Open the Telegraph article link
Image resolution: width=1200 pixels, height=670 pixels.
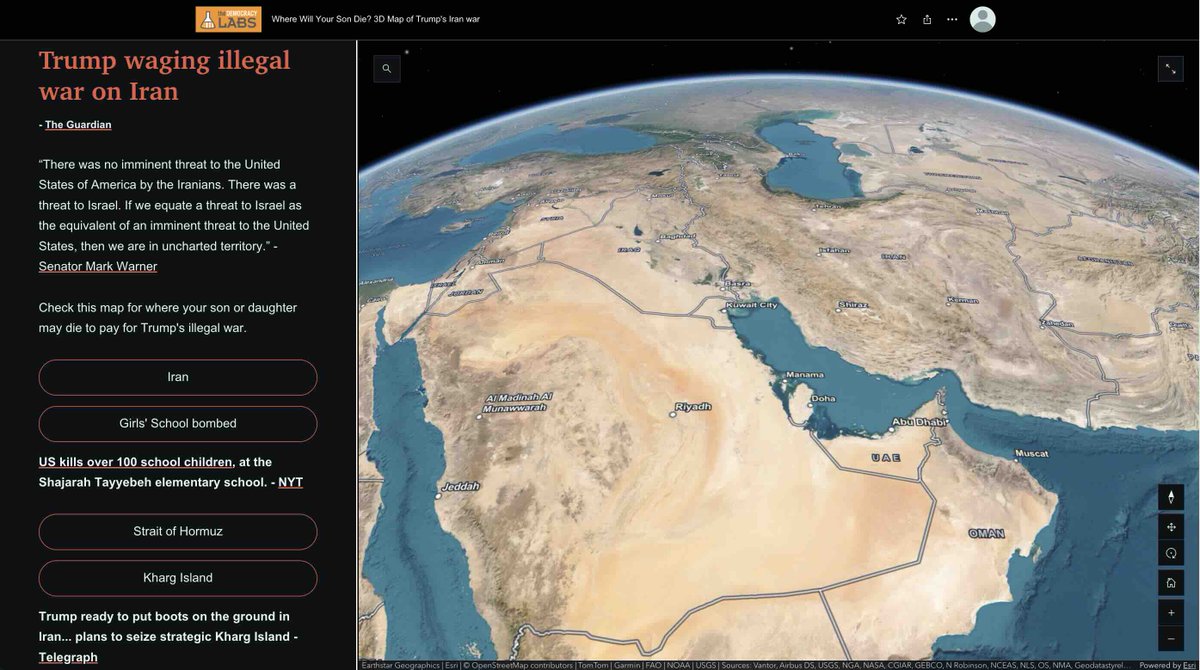point(68,657)
